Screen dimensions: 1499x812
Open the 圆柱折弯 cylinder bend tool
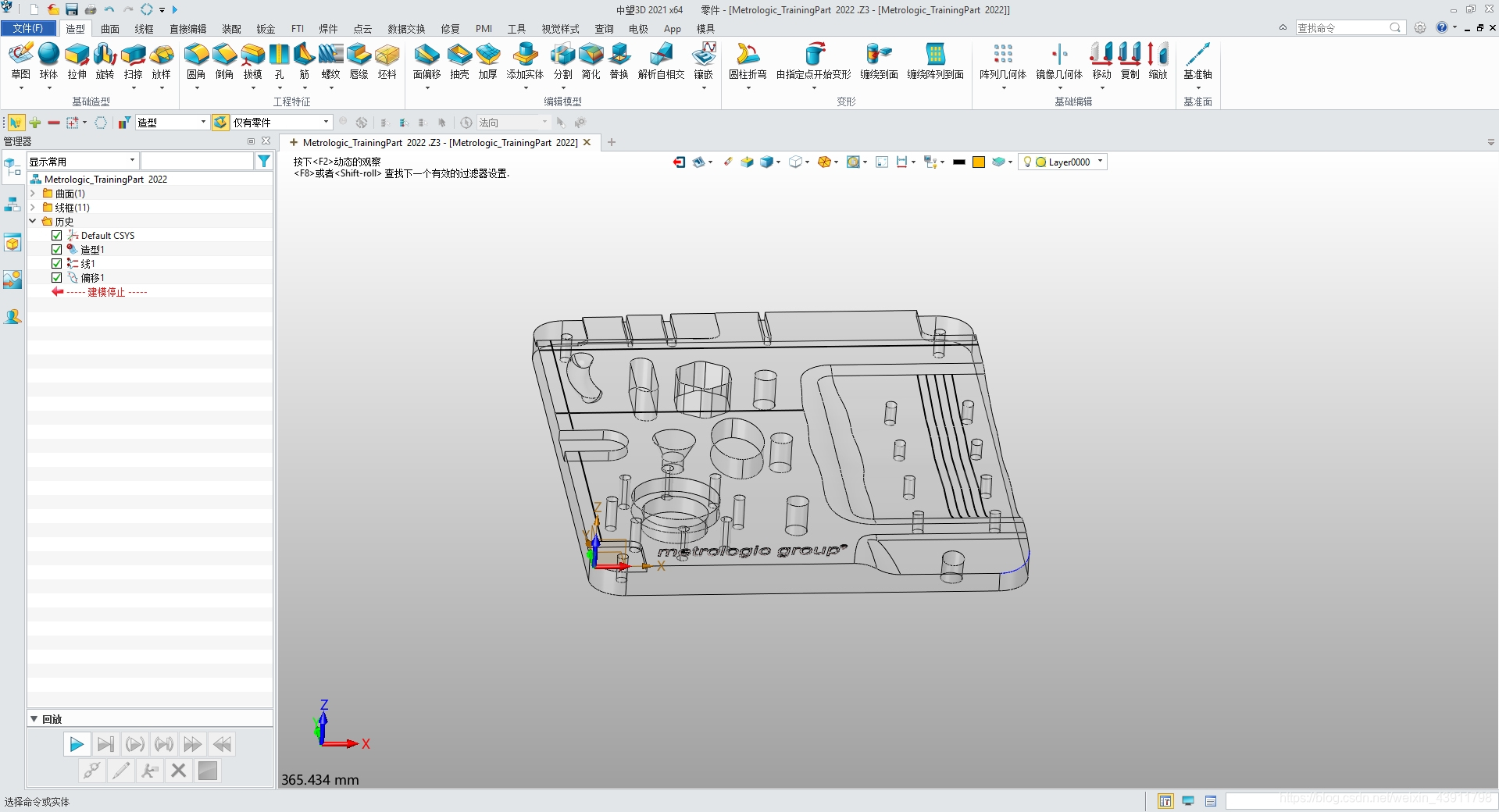(748, 61)
